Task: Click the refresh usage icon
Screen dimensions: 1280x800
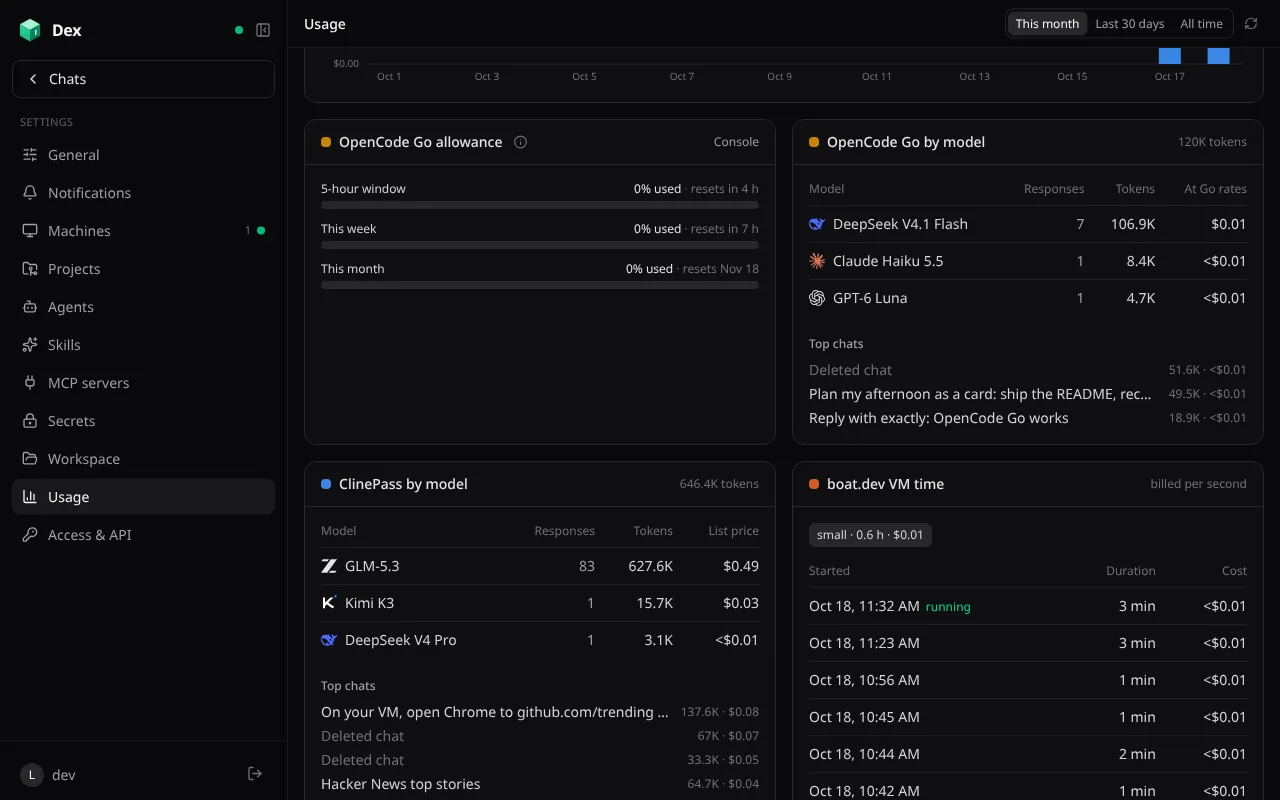Action: (x=1251, y=24)
